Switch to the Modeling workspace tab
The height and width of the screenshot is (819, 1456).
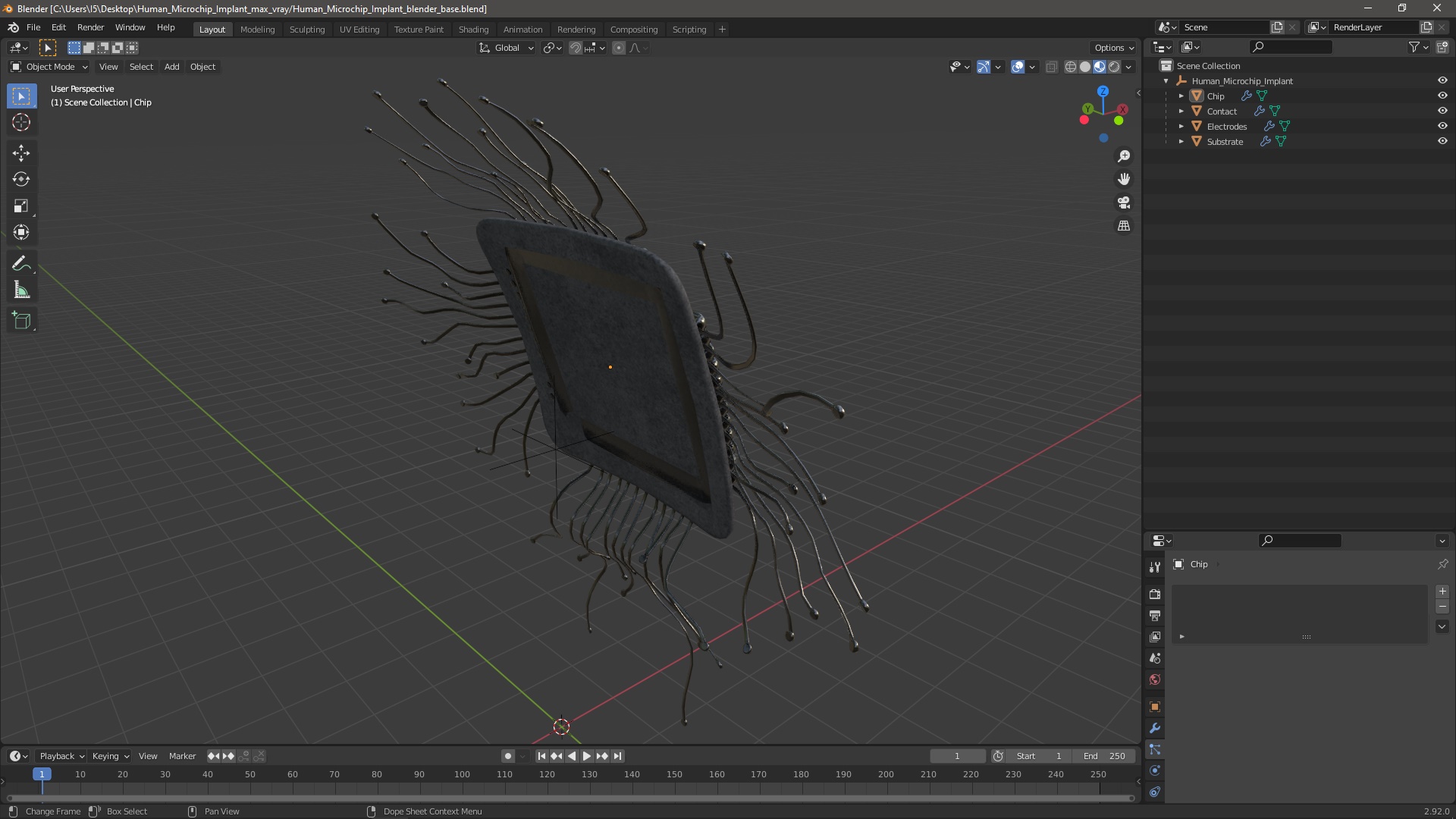257,30
